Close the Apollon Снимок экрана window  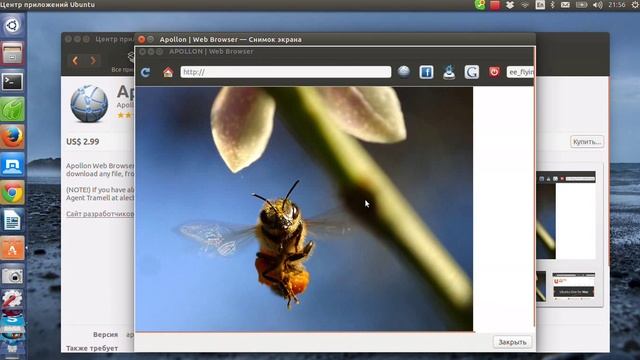pos(141,39)
